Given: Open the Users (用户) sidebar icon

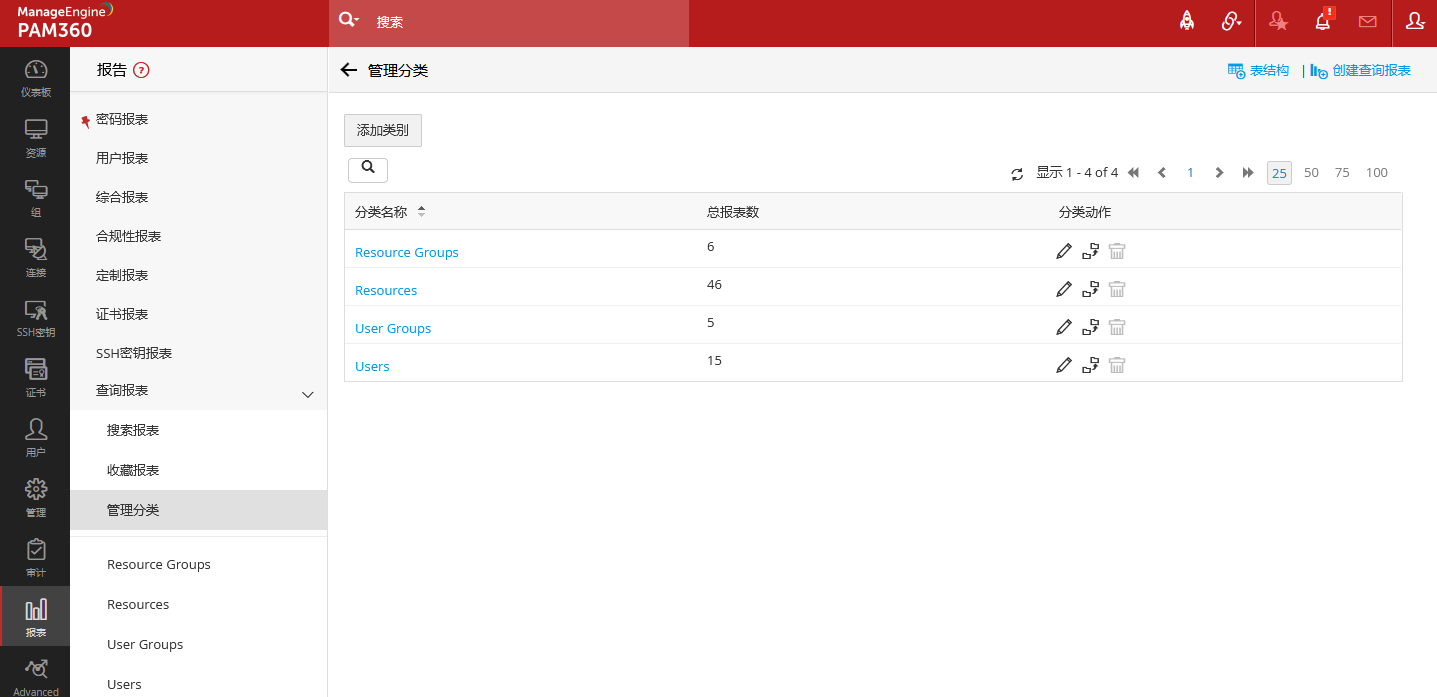Looking at the screenshot, I should pyautogui.click(x=35, y=438).
